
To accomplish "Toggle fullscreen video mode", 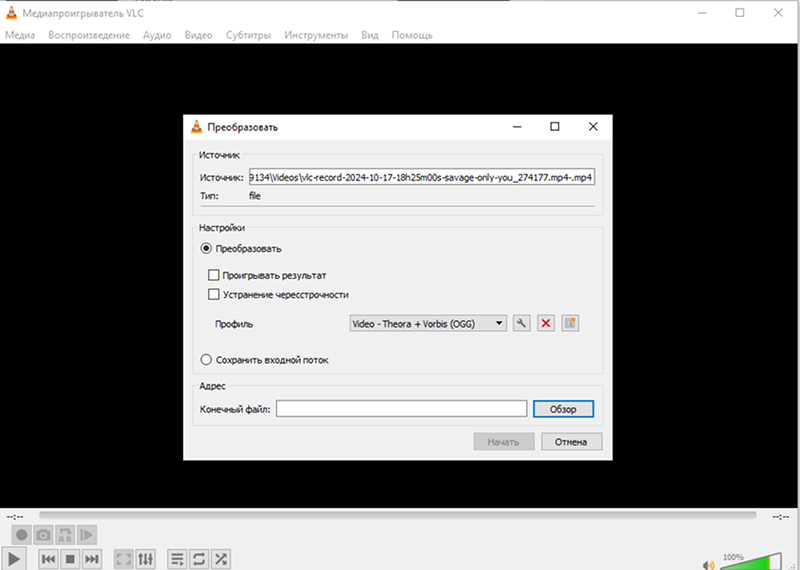I will pyautogui.click(x=123, y=559).
